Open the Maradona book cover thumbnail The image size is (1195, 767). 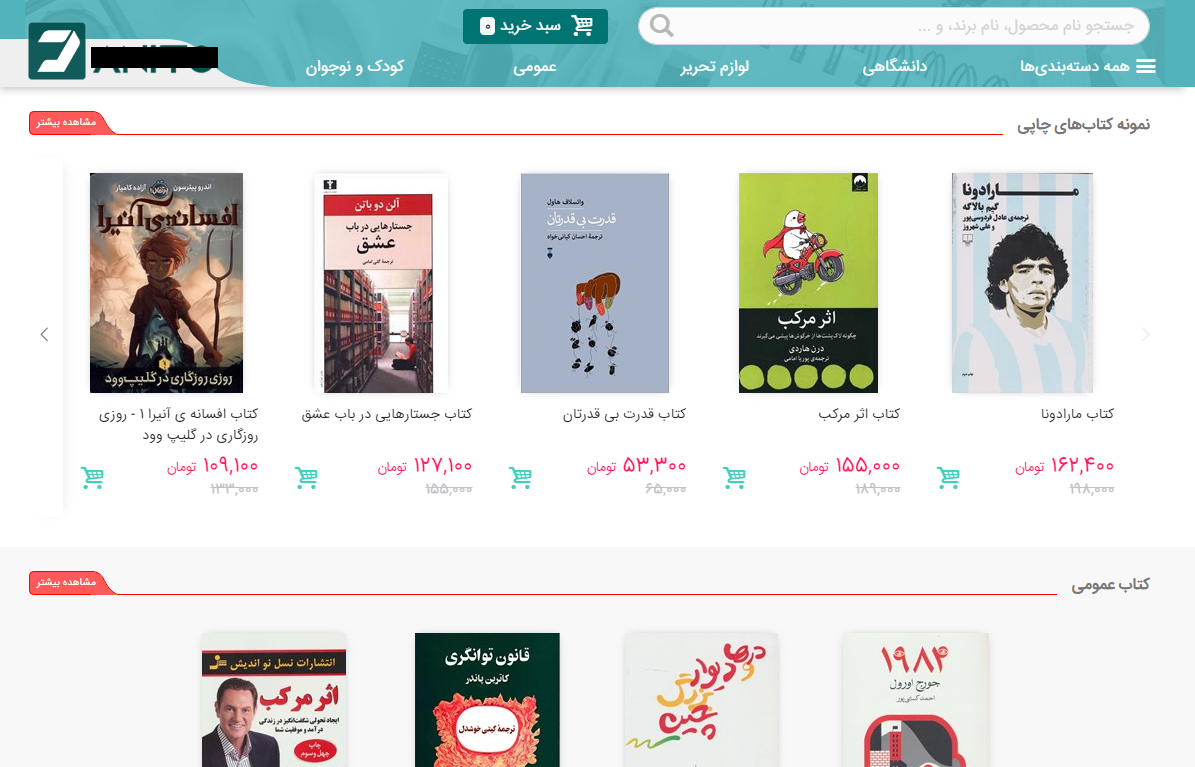pyautogui.click(x=1022, y=283)
